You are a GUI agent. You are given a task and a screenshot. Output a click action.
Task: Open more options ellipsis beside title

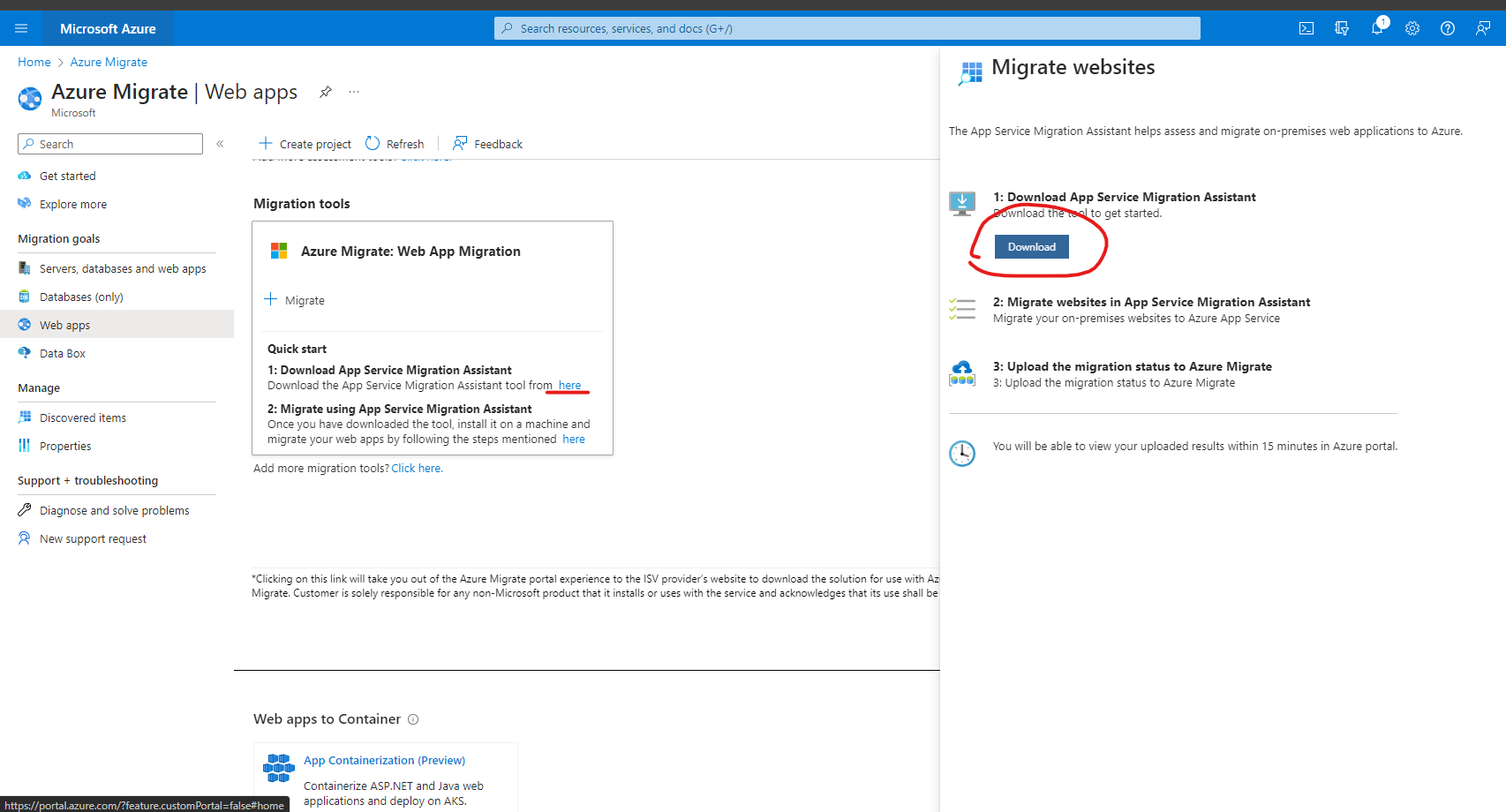[354, 92]
